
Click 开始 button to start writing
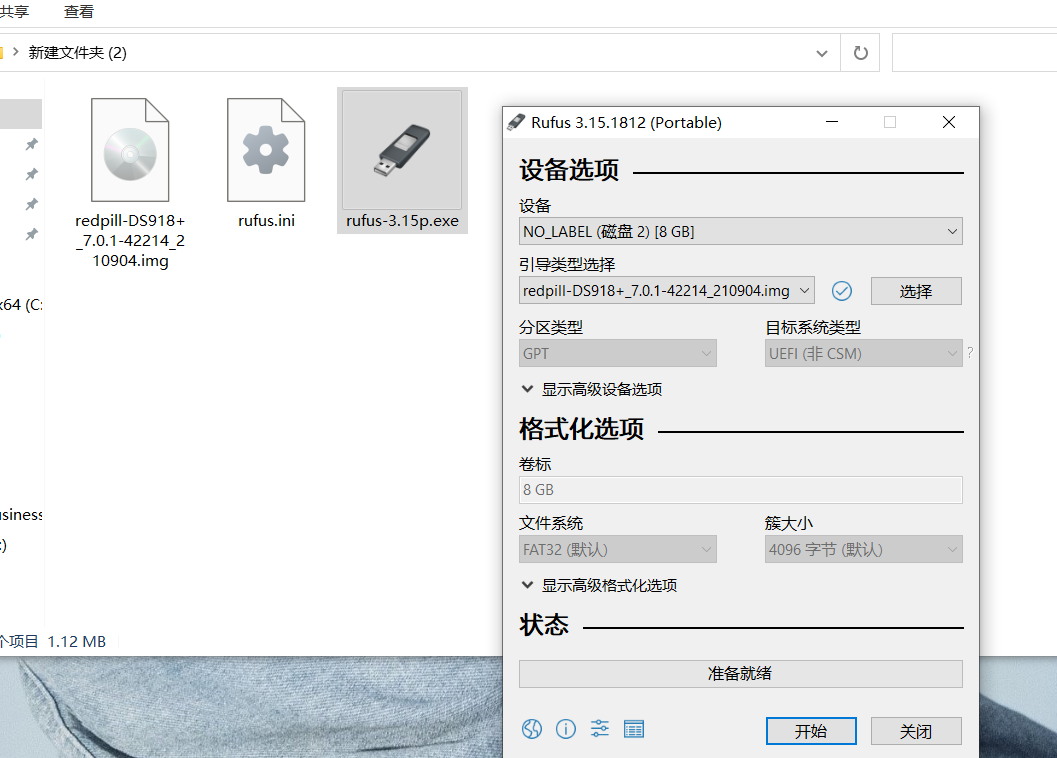811,731
